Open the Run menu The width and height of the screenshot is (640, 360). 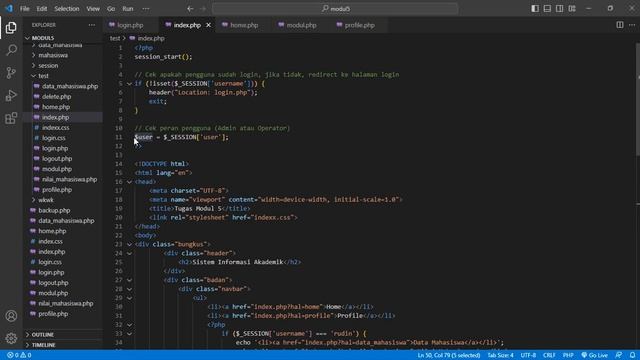pos(128,9)
